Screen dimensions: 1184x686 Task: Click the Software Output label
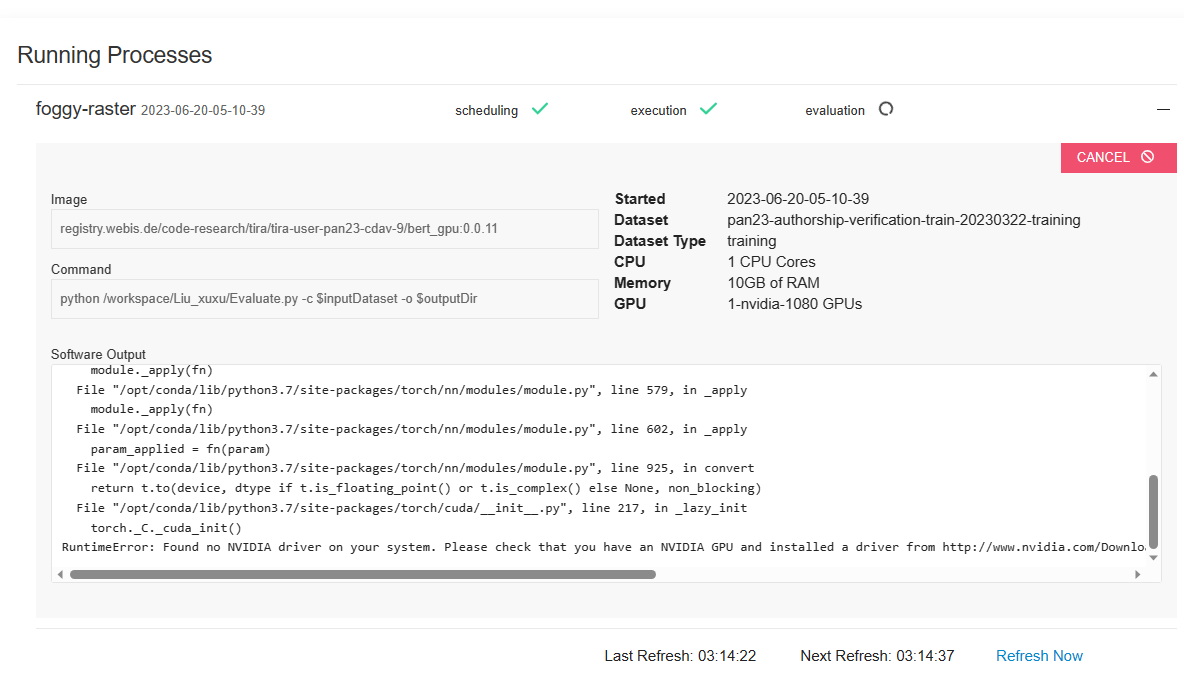pyautogui.click(x=98, y=354)
